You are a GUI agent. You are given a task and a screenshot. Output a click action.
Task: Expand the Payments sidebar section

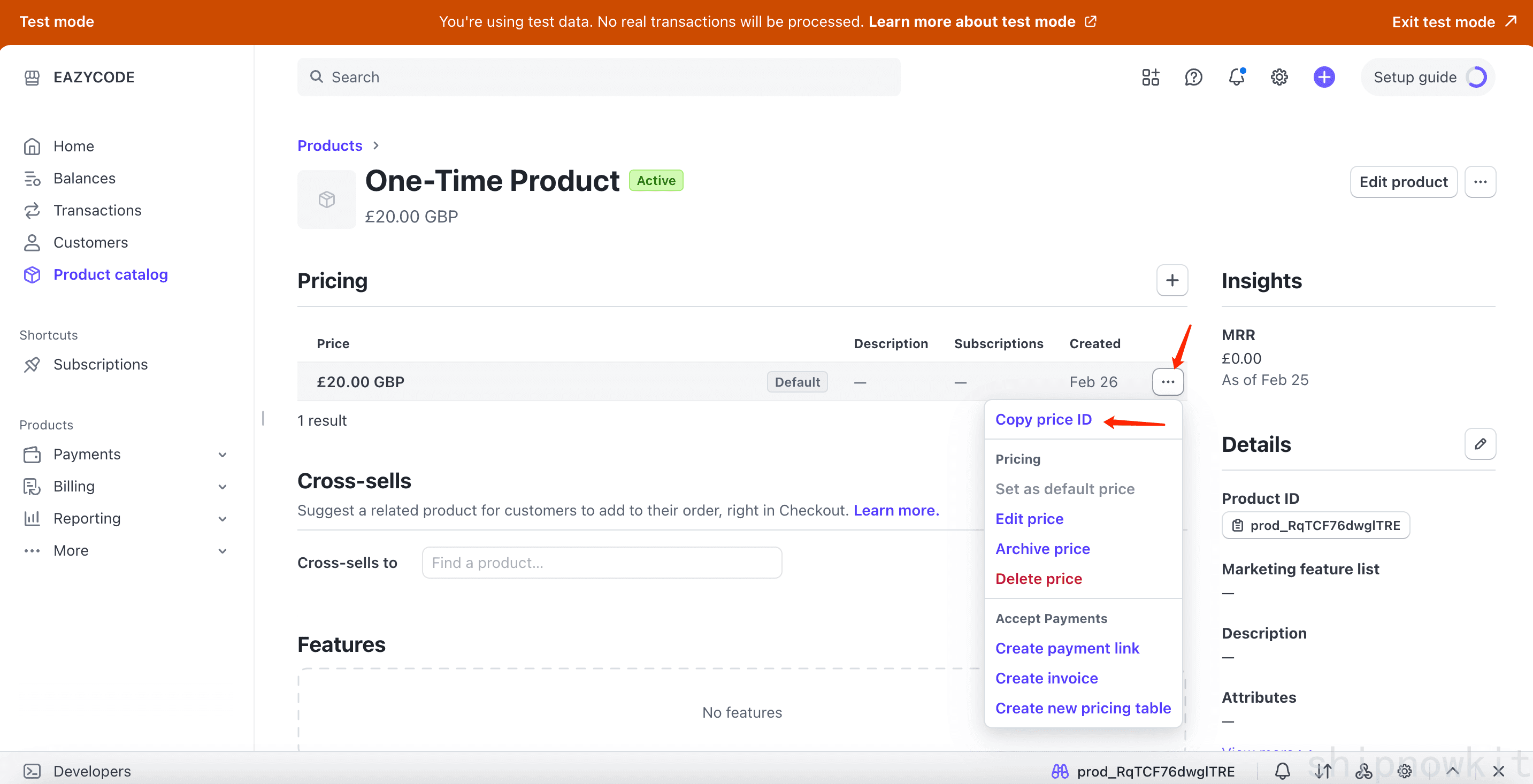click(222, 455)
